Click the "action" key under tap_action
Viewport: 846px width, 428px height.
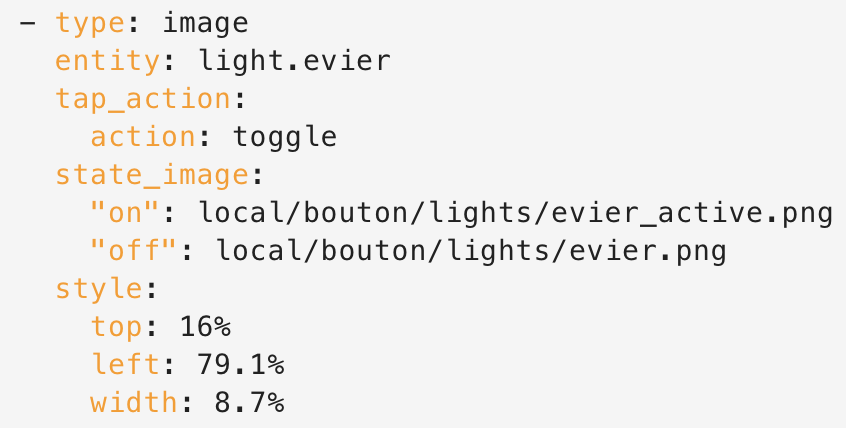click(x=143, y=136)
